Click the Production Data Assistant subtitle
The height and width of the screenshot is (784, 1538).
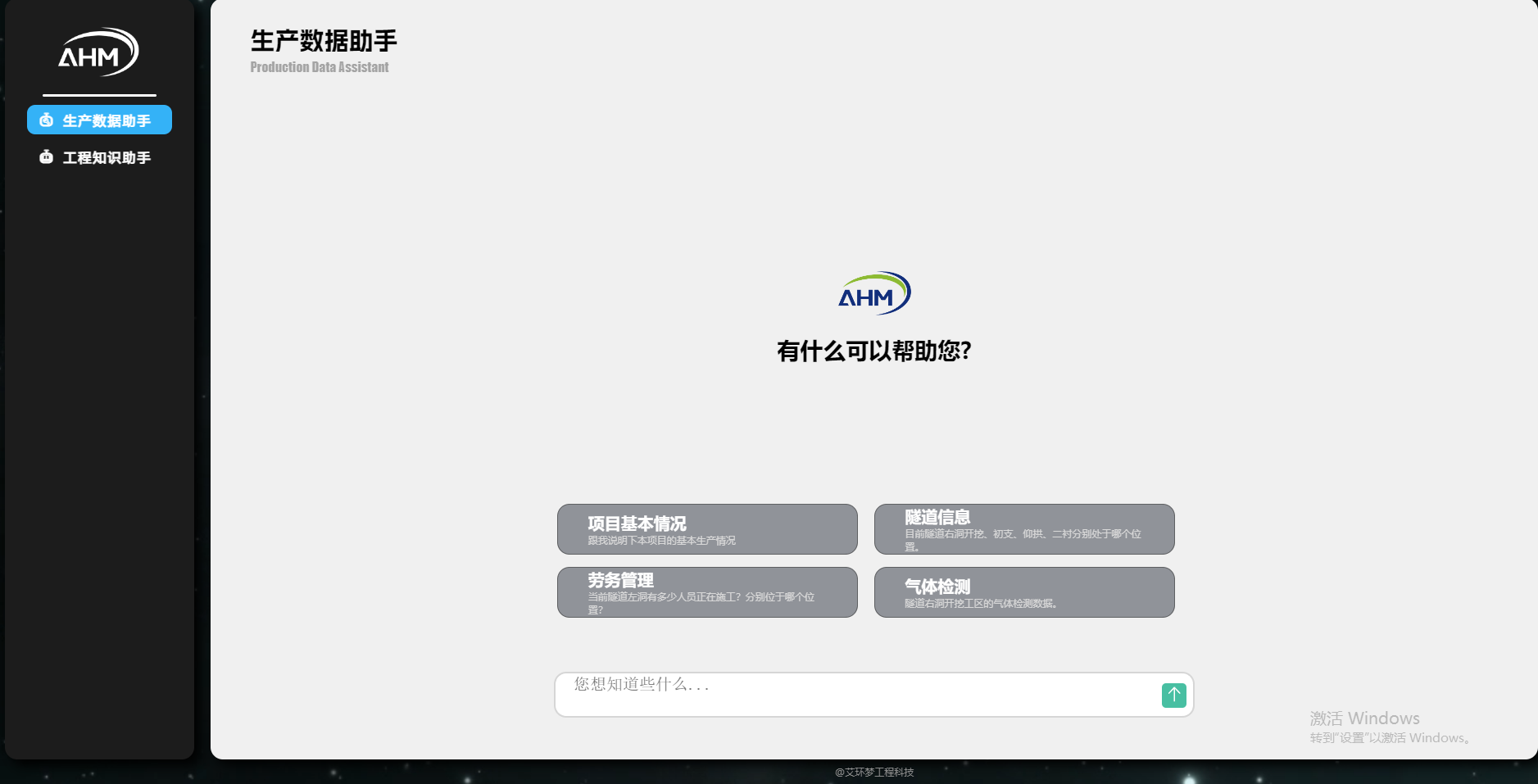click(x=320, y=67)
